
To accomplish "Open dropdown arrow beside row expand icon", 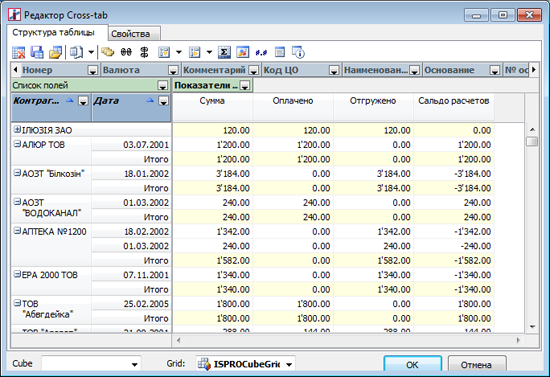I will pyautogui.click(x=209, y=53).
